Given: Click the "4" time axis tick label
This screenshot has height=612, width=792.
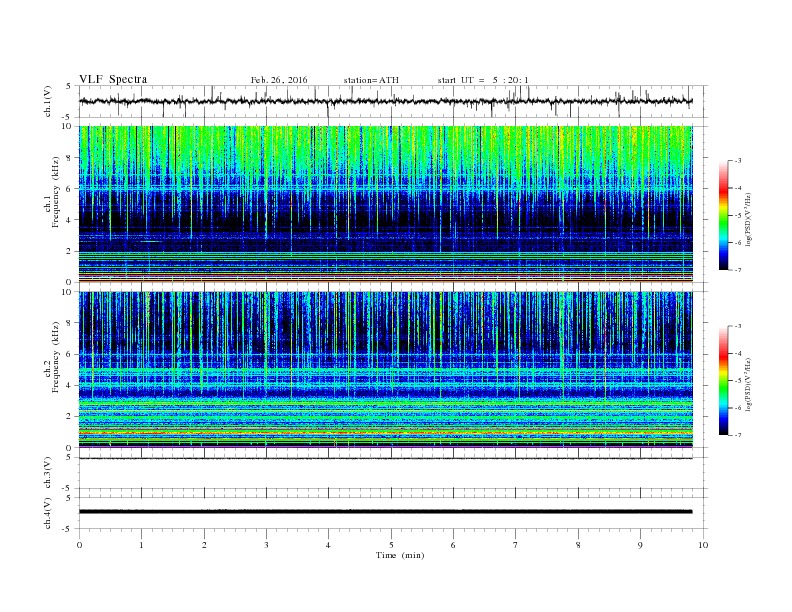Looking at the screenshot, I should tap(328, 545).
